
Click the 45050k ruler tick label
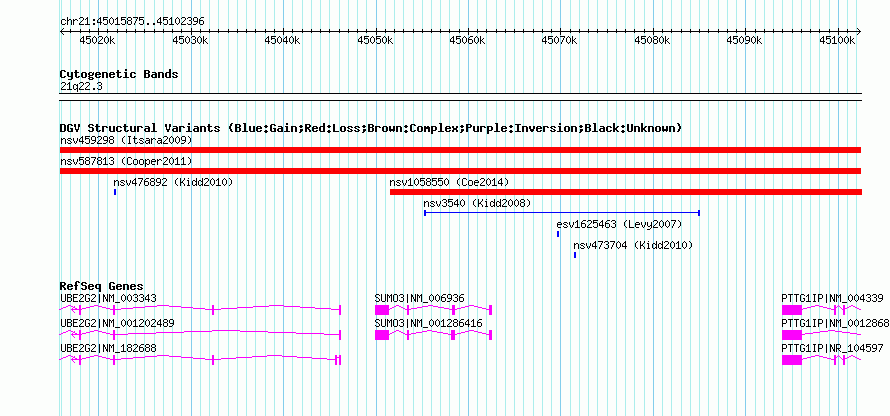375,41
